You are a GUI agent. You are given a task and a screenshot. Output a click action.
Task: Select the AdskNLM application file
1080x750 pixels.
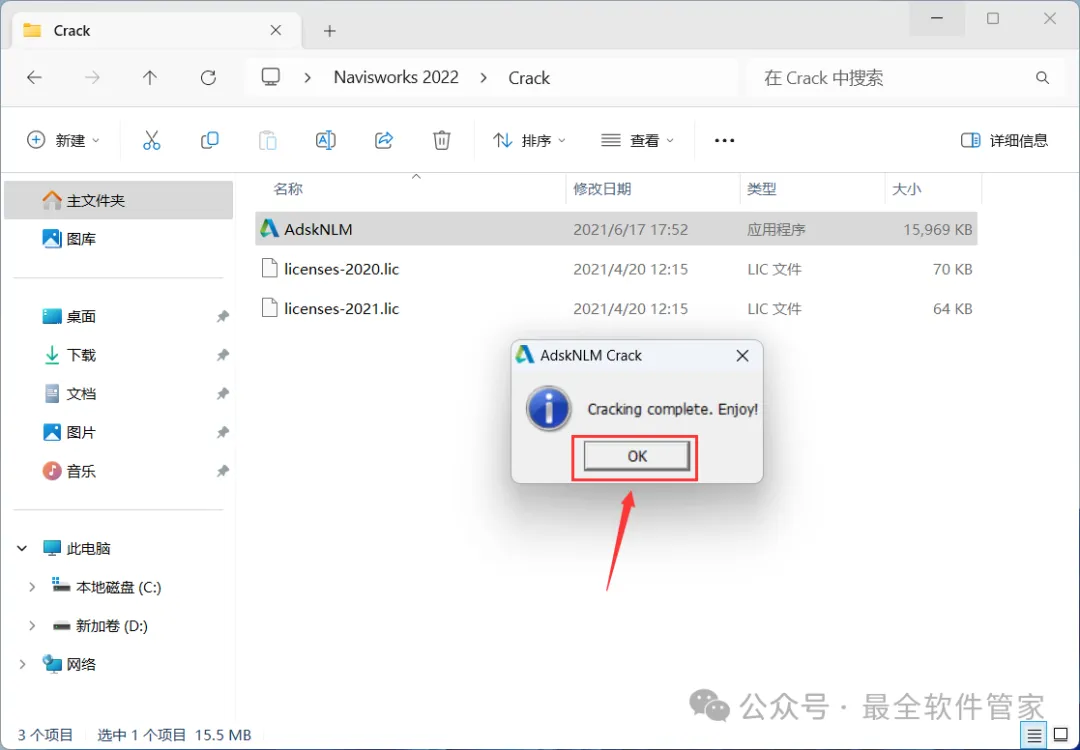point(616,229)
